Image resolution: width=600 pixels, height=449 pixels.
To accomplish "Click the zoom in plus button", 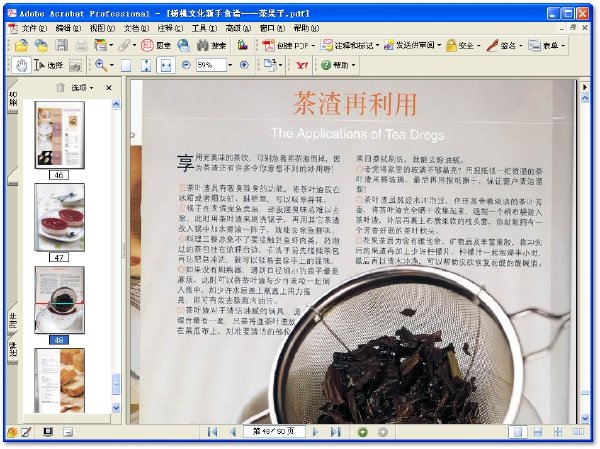I will pos(244,65).
